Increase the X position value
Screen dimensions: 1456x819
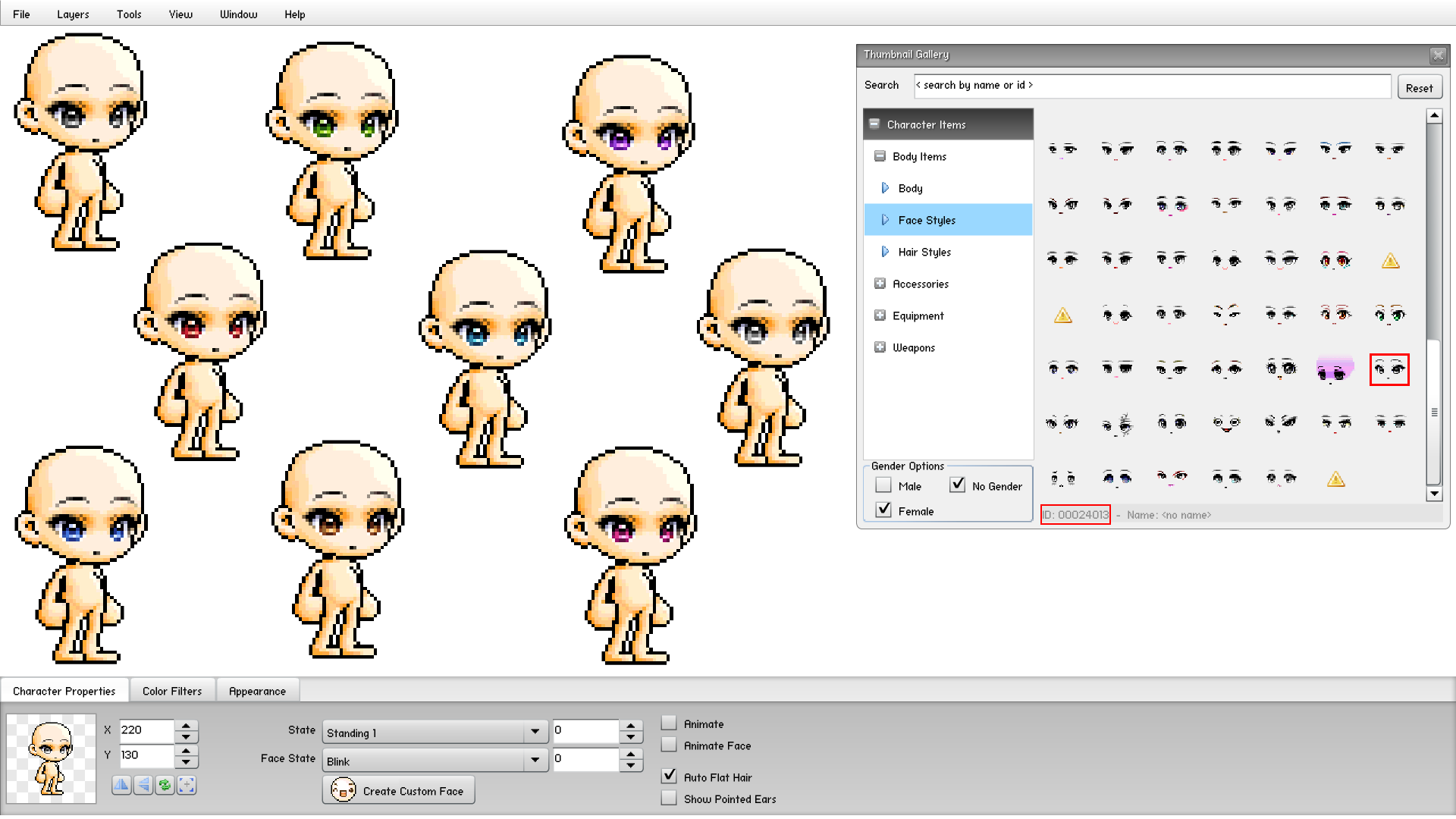tap(187, 725)
